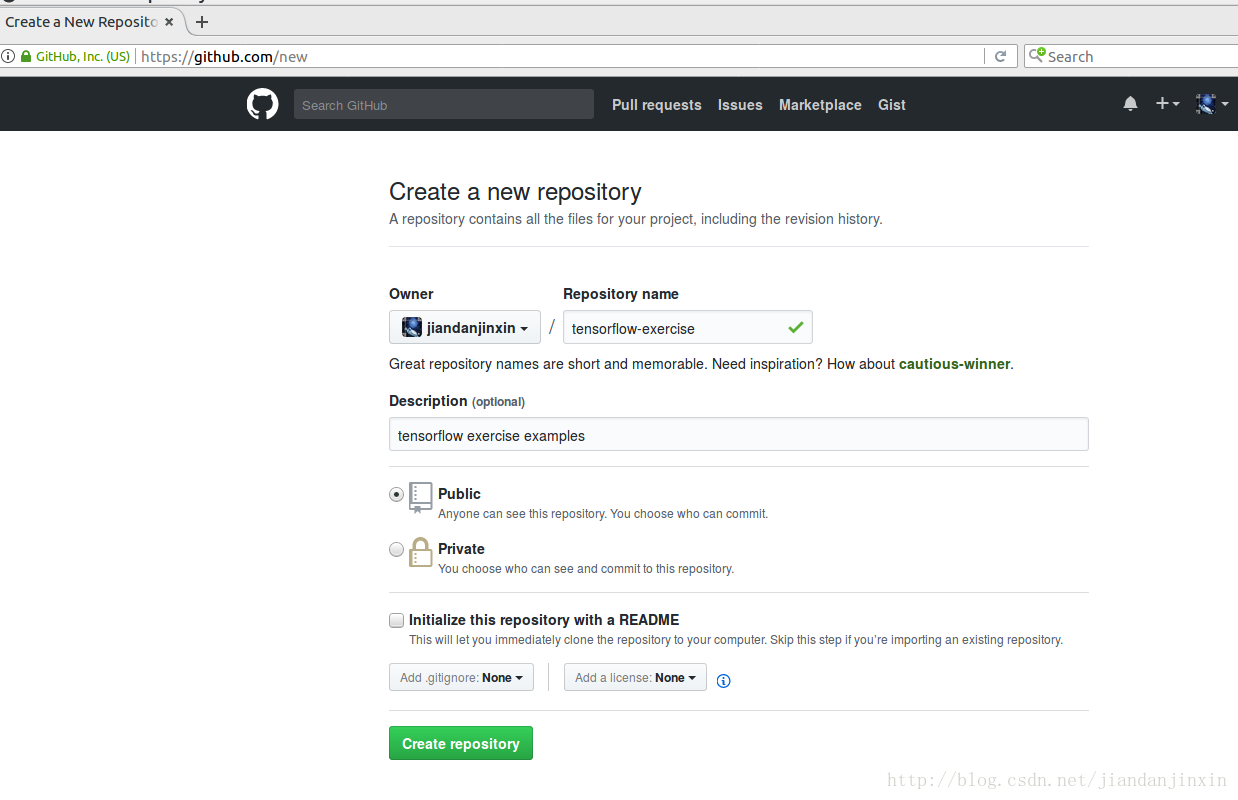The width and height of the screenshot is (1238, 800).
Task: Open the plus create-new menu
Action: pos(1167,104)
